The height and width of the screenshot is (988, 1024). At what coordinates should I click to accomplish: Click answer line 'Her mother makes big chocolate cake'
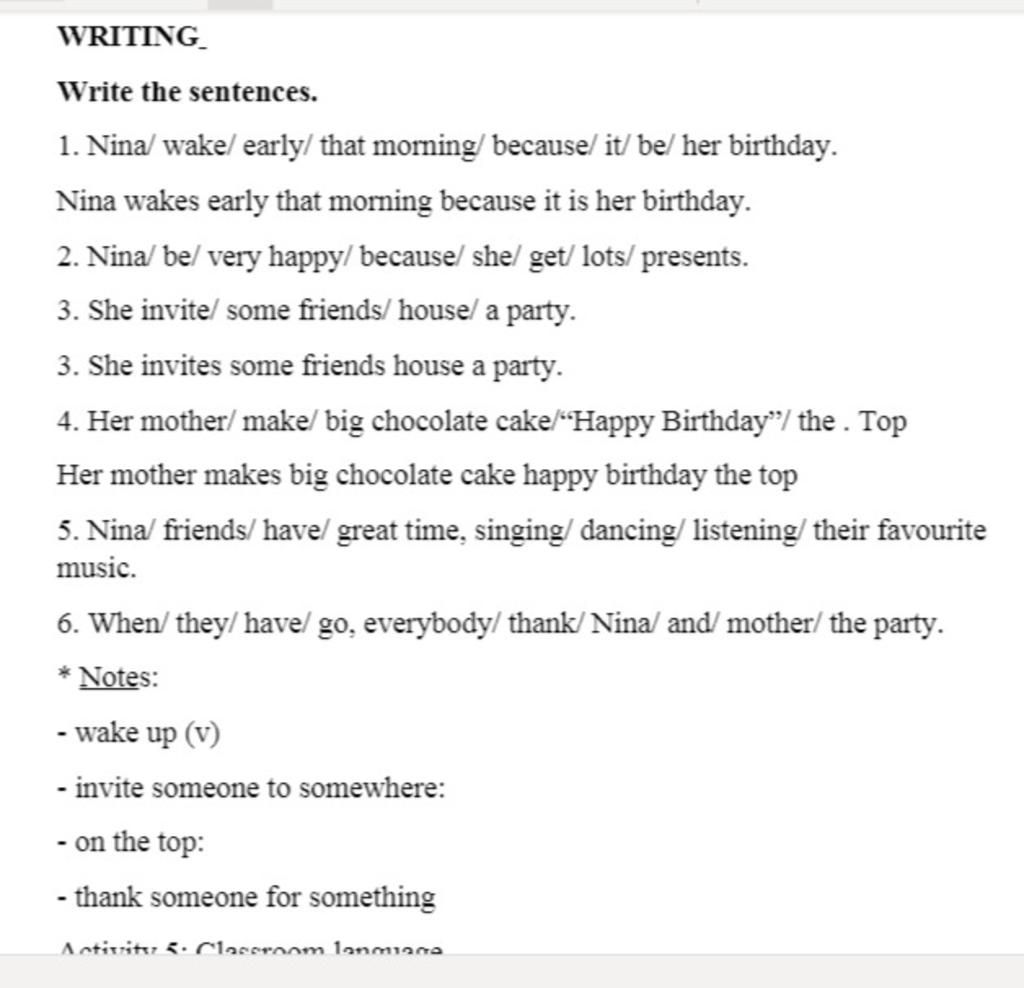point(427,475)
